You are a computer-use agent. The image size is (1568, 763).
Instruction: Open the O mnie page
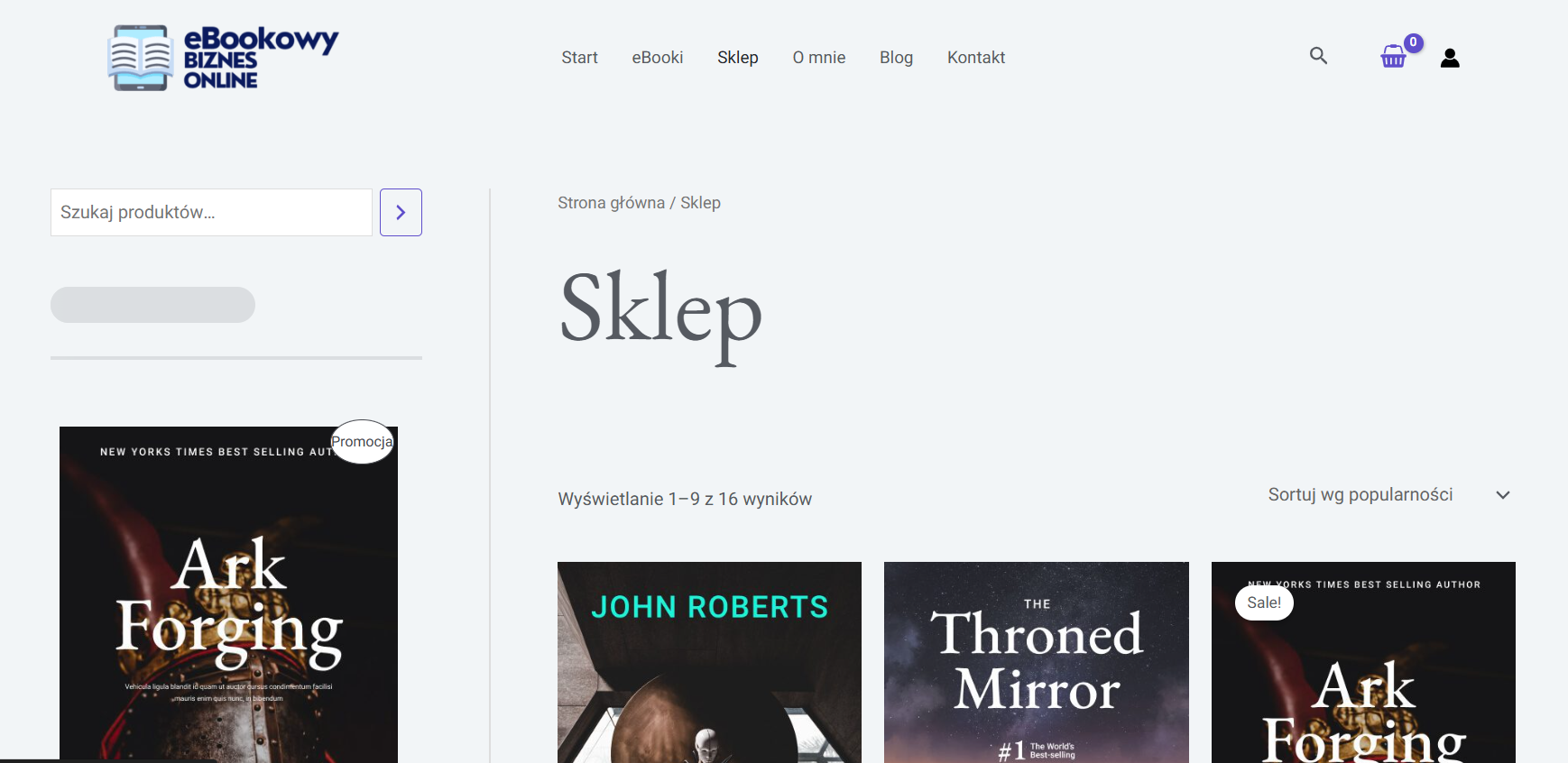click(x=818, y=58)
